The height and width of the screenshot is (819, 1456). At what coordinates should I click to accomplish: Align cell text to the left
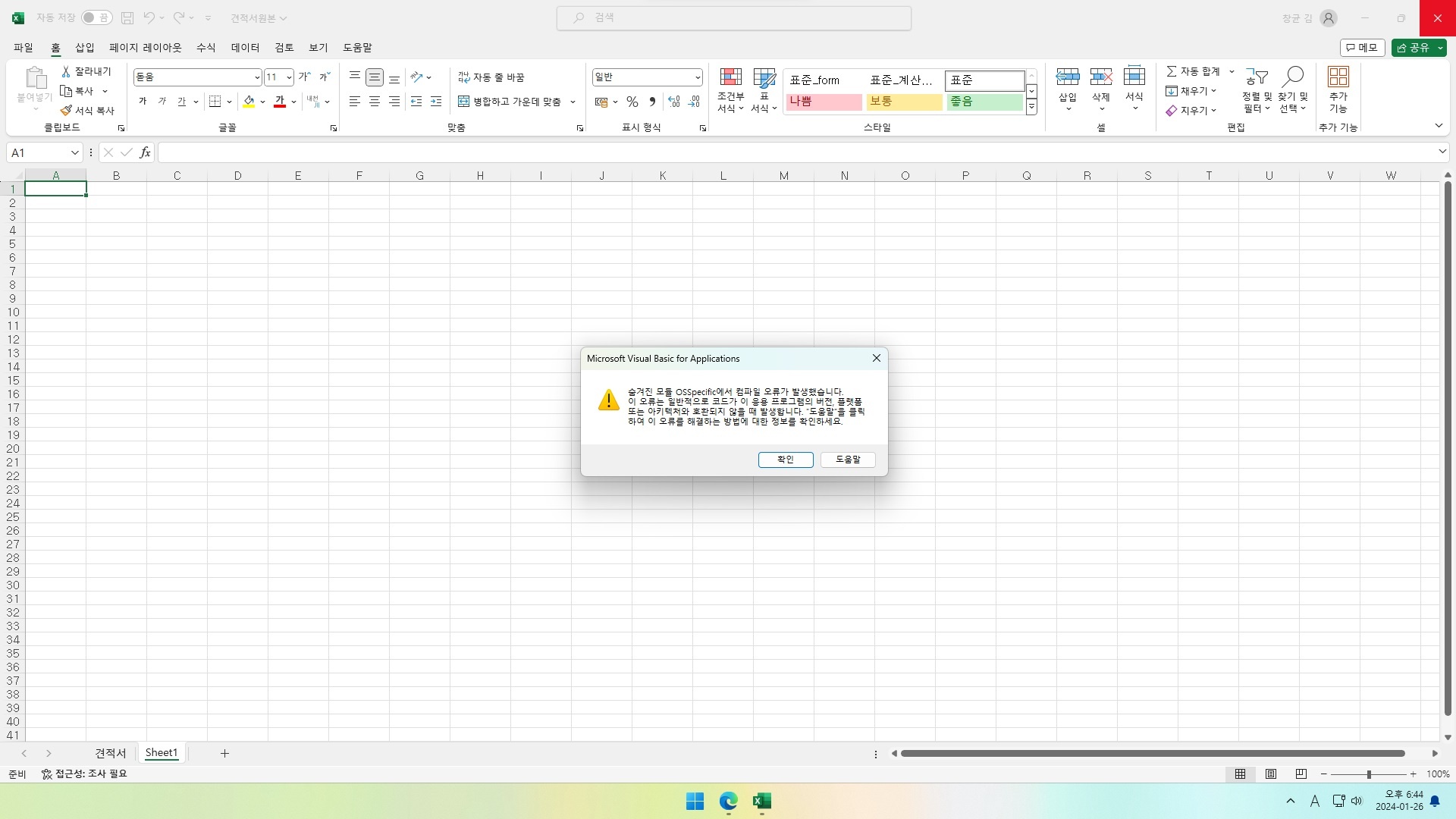pyautogui.click(x=354, y=102)
